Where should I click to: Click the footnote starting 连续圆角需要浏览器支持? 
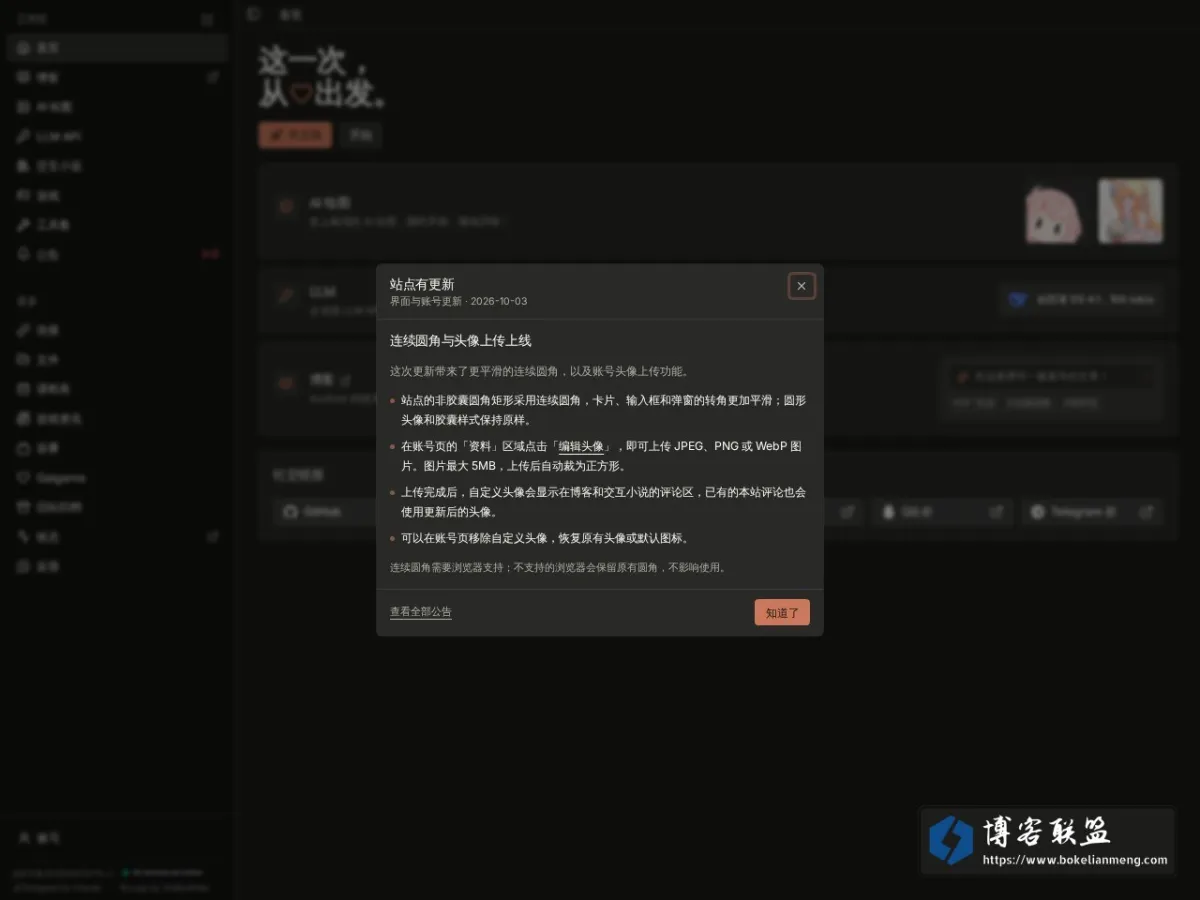(x=558, y=567)
